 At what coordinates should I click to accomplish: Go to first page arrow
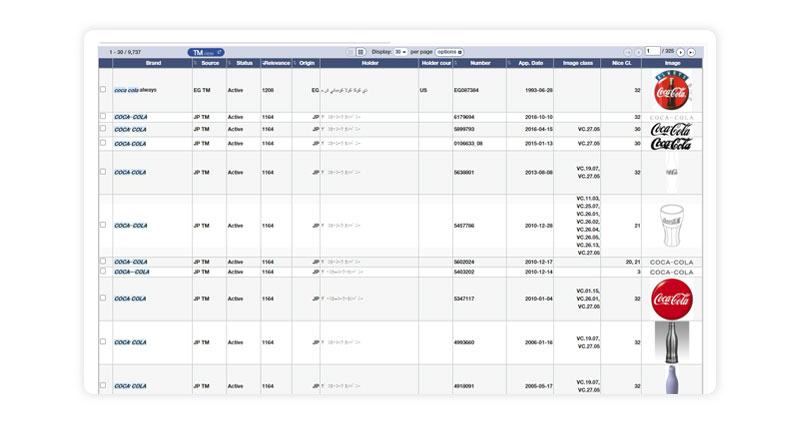pyautogui.click(x=628, y=52)
